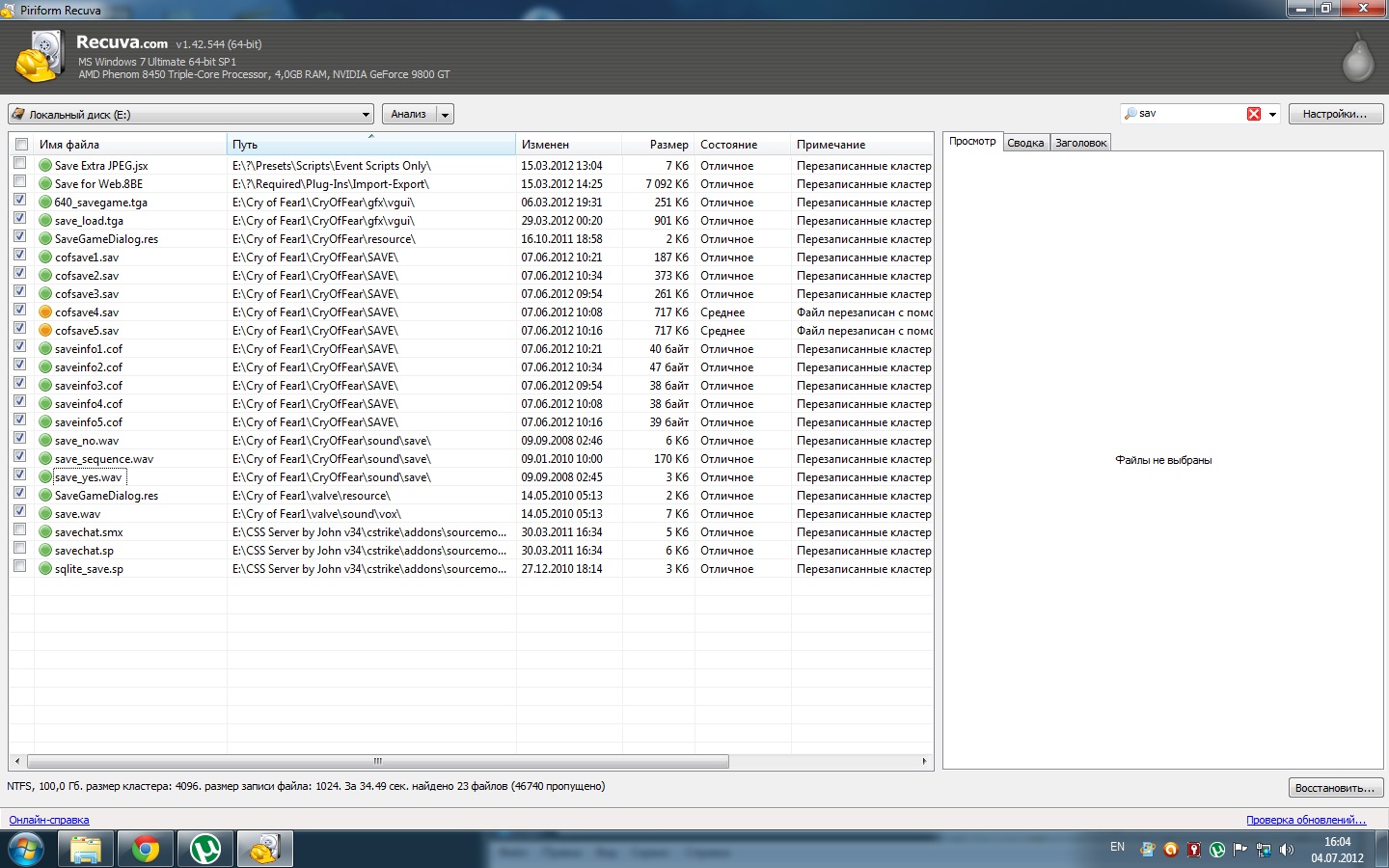The height and width of the screenshot is (868, 1389).
Task: Open Windows Explorer from the taskbar
Action: (x=85, y=850)
